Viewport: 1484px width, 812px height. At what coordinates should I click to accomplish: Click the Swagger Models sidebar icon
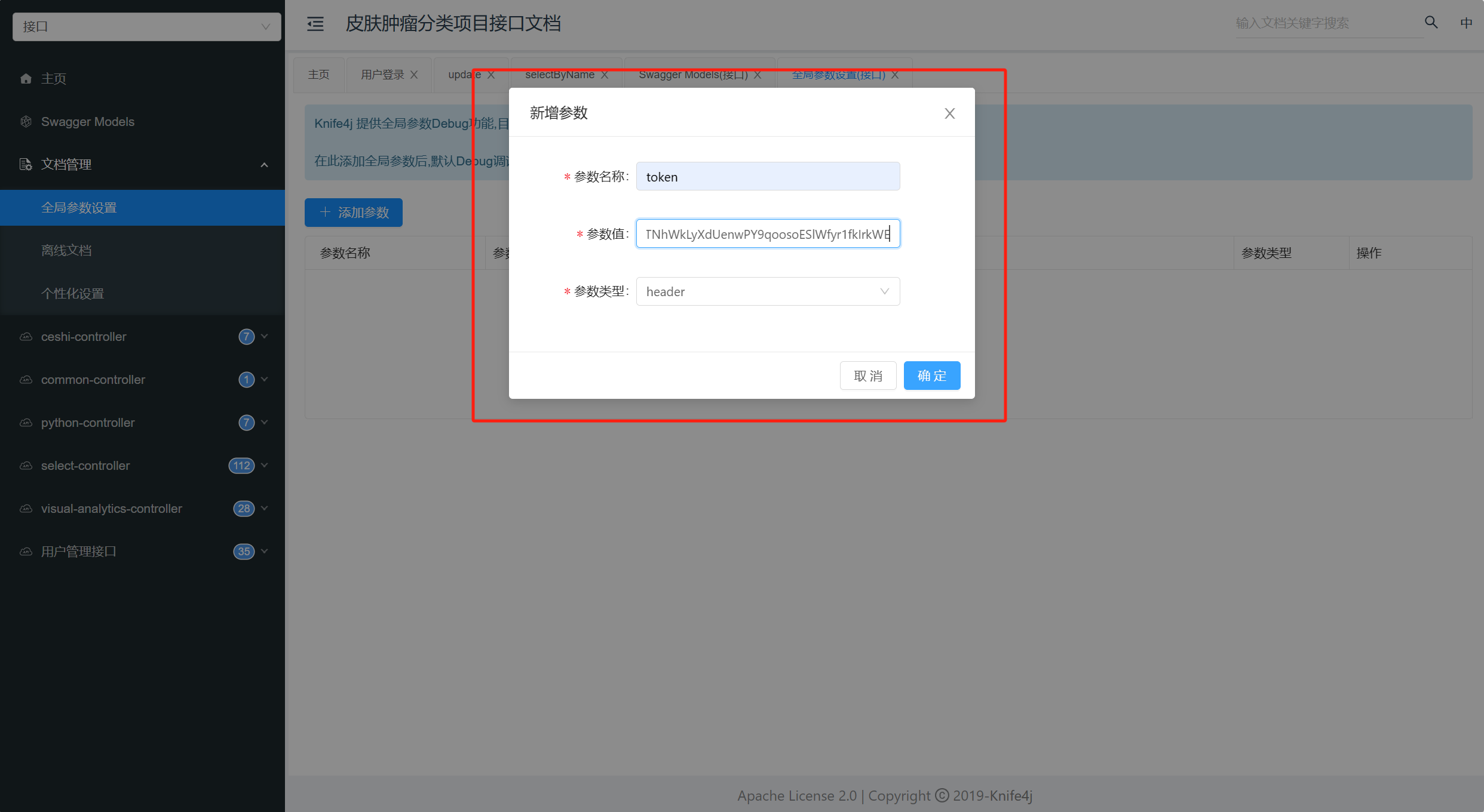tap(26, 122)
